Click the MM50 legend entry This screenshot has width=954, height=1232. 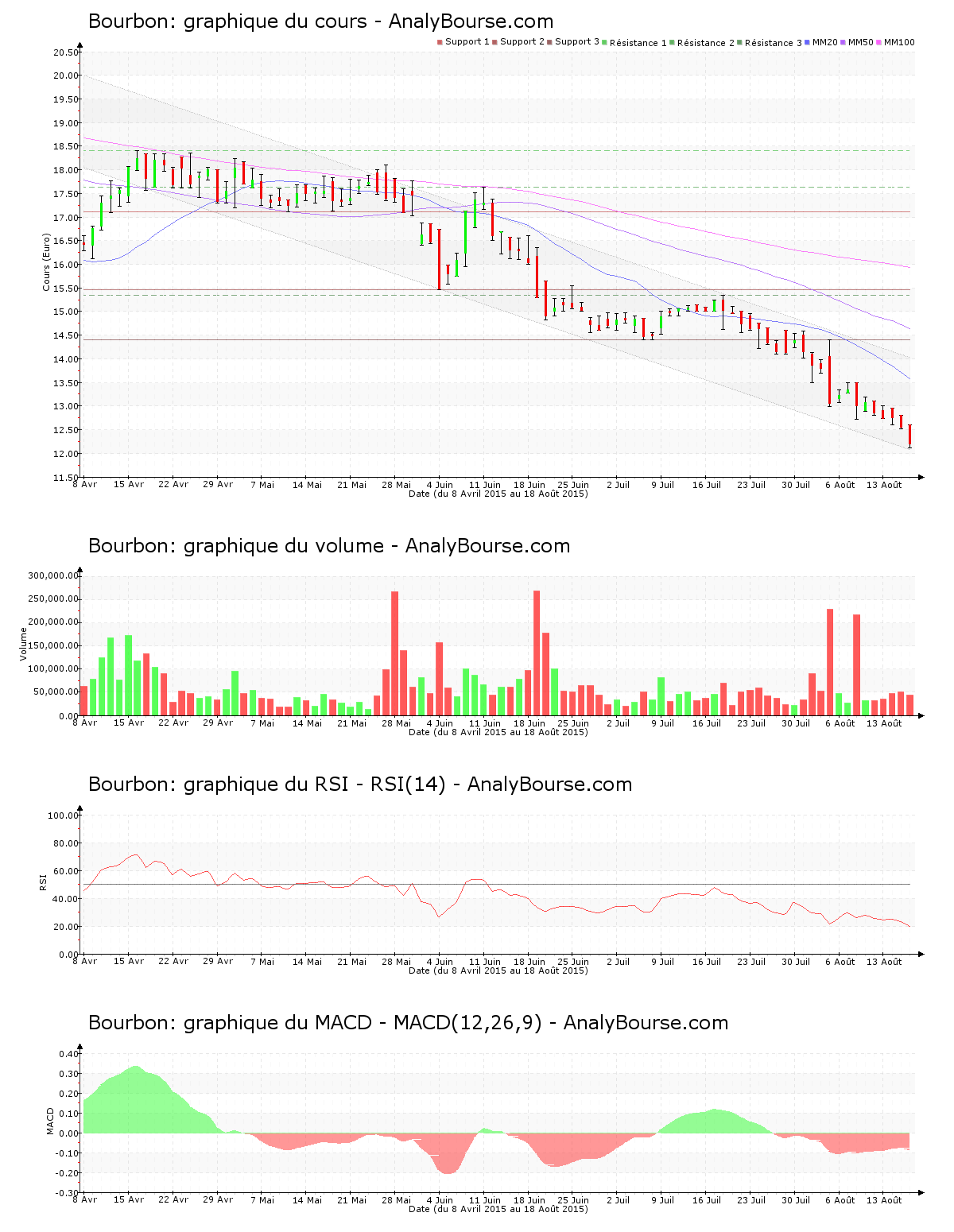[x=860, y=42]
